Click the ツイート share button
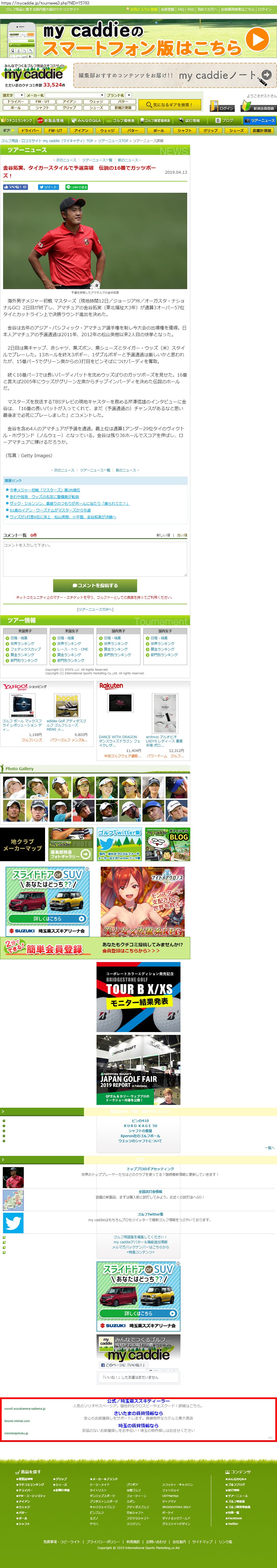 49,187
